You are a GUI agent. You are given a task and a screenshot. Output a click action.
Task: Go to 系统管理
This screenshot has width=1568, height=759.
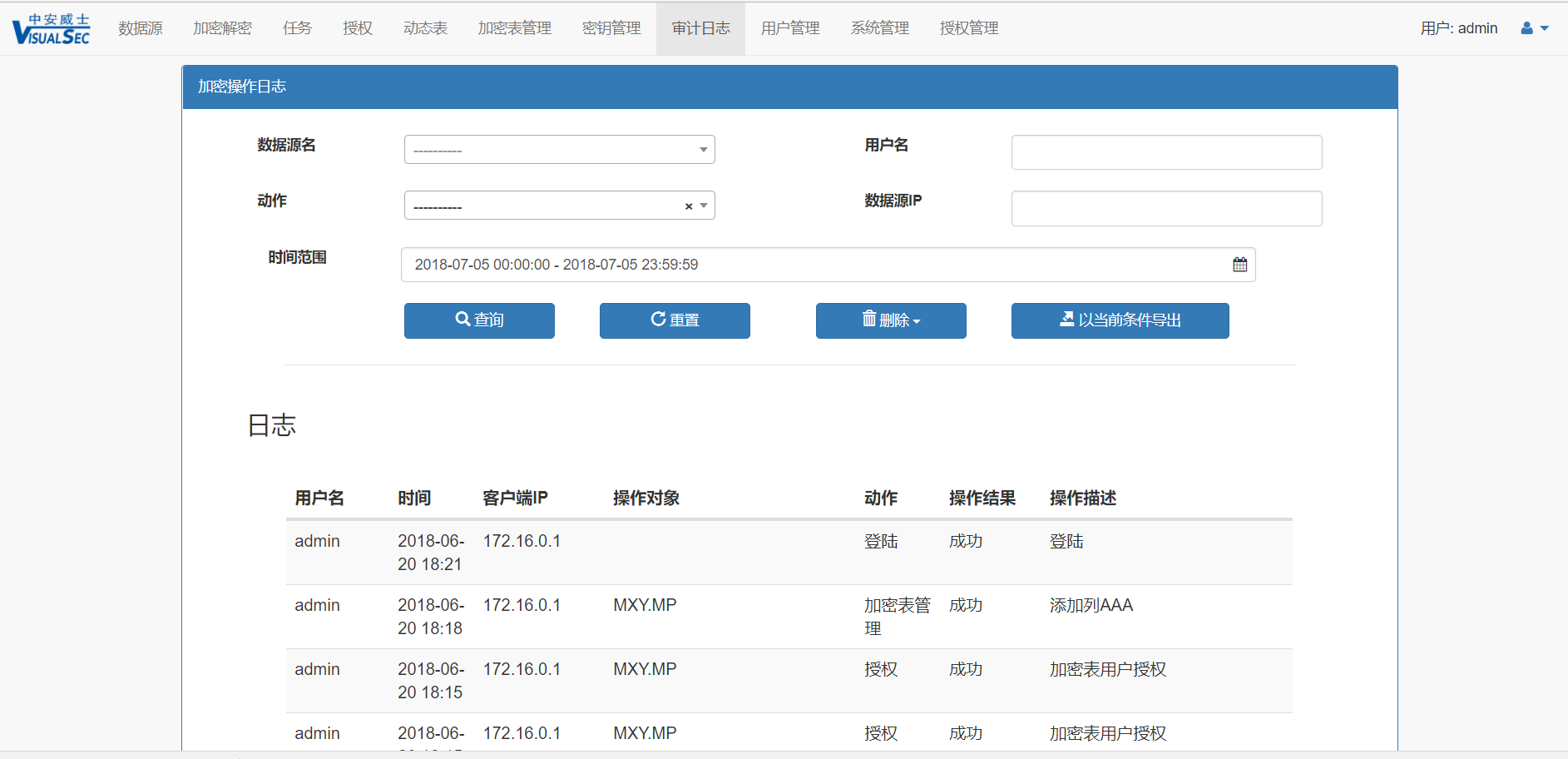tap(880, 28)
